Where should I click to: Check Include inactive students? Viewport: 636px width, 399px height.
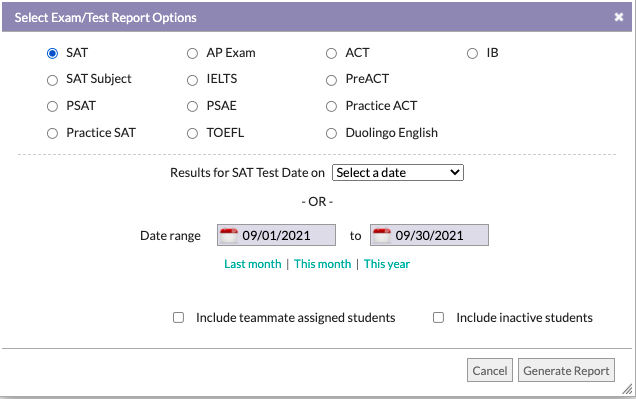[438, 317]
